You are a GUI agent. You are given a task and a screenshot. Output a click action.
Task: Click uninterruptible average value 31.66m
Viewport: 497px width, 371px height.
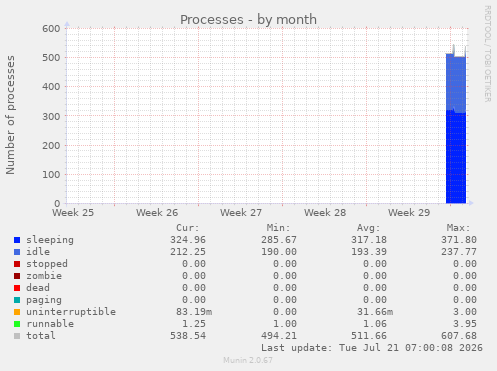(x=375, y=312)
